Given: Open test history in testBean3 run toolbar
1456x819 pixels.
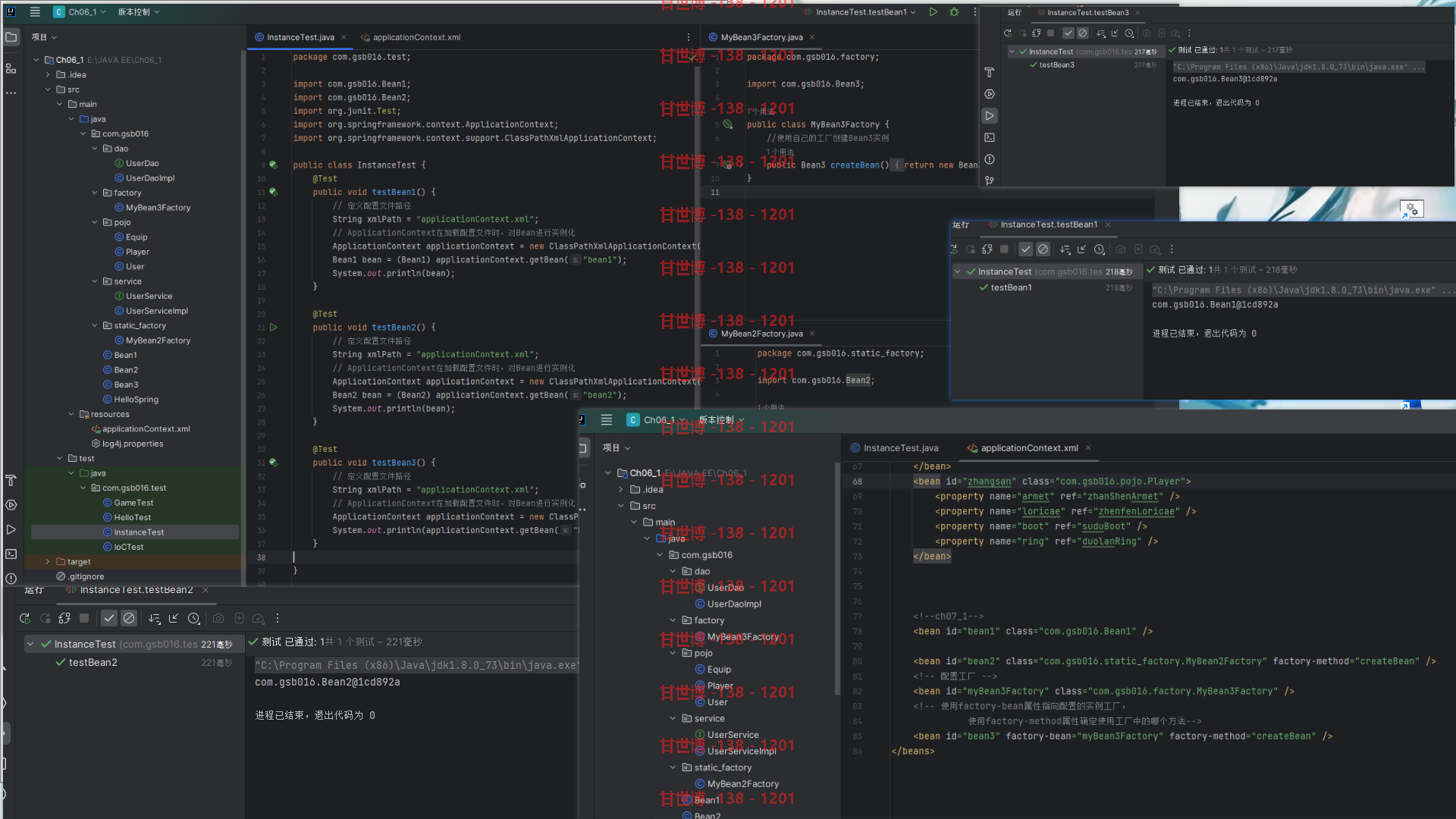Looking at the screenshot, I should point(1129,33).
